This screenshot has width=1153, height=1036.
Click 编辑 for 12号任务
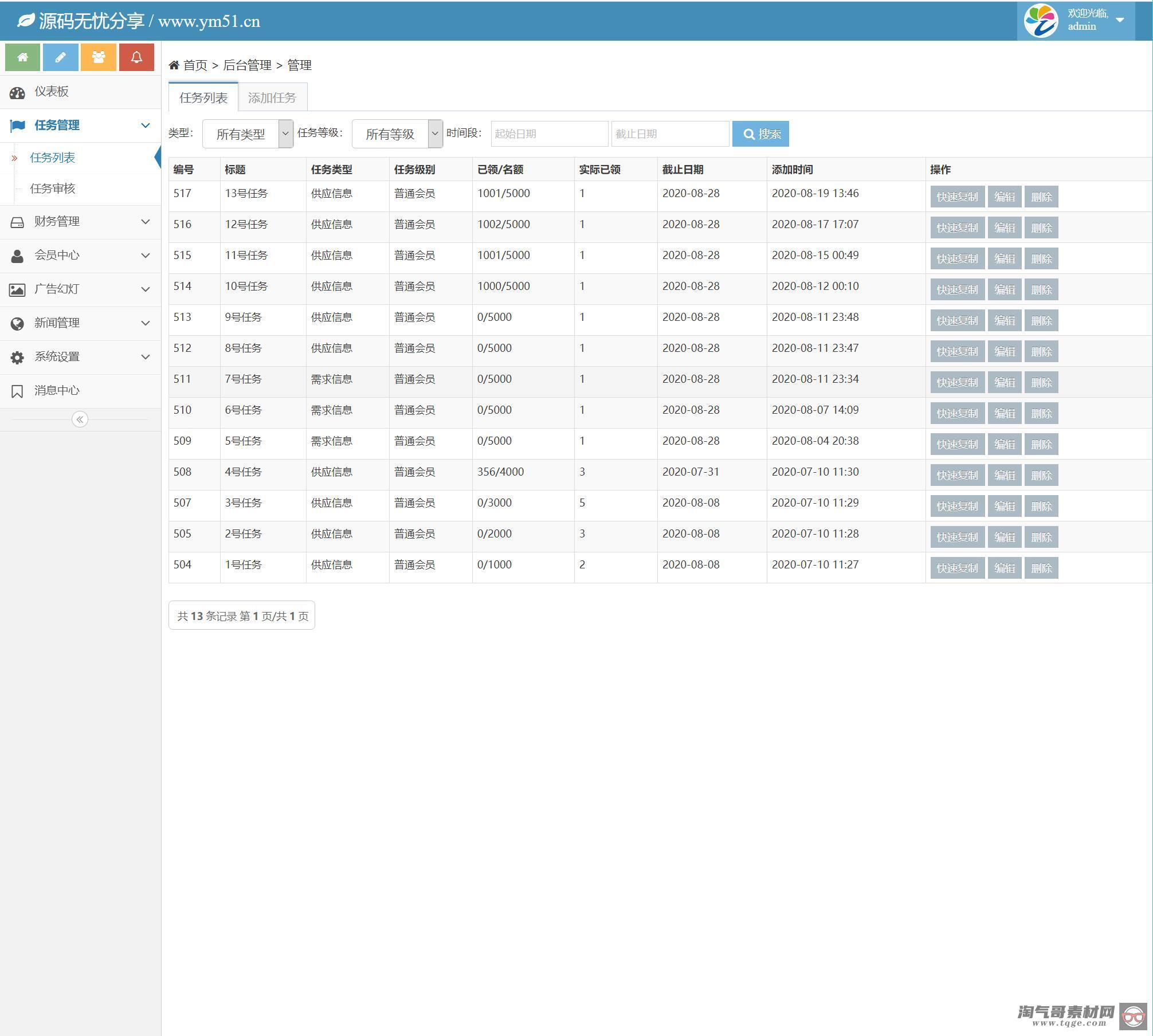(1004, 227)
